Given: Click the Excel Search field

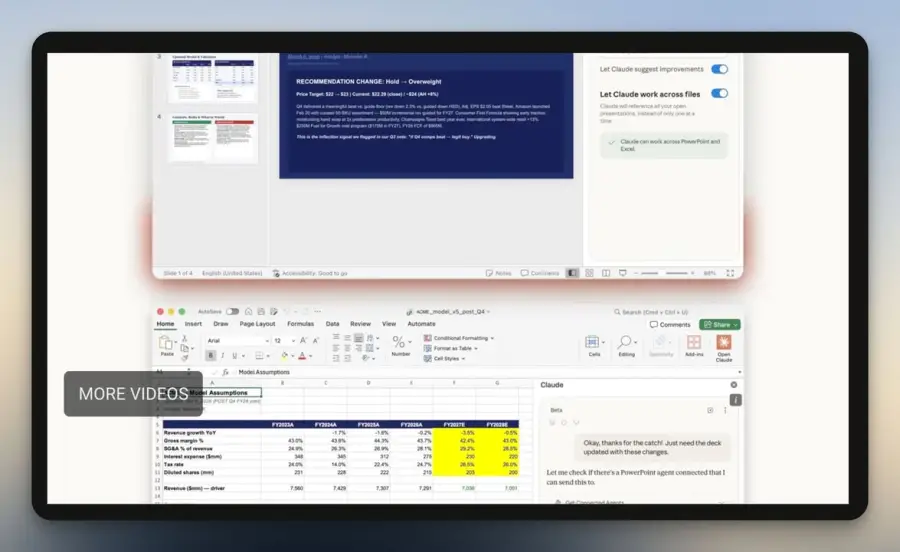Looking at the screenshot, I should pyautogui.click(x=651, y=312).
